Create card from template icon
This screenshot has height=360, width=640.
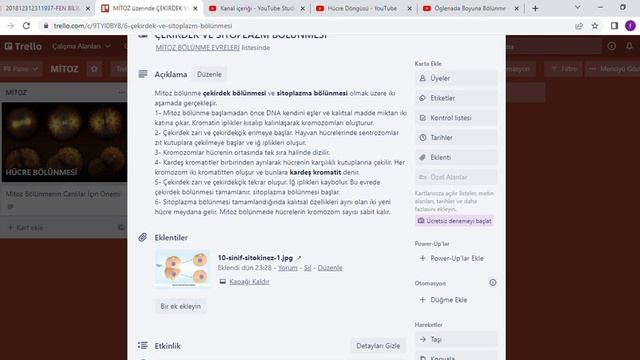click(121, 227)
